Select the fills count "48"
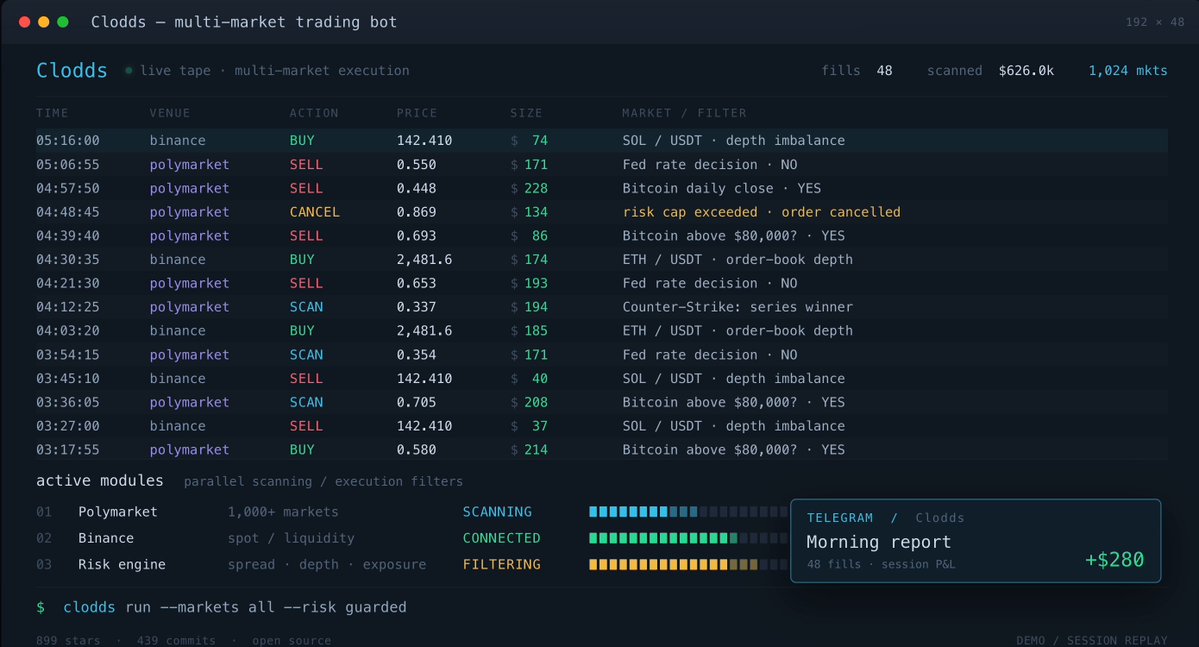Screen dimensions: 1199x647 coord(884,70)
